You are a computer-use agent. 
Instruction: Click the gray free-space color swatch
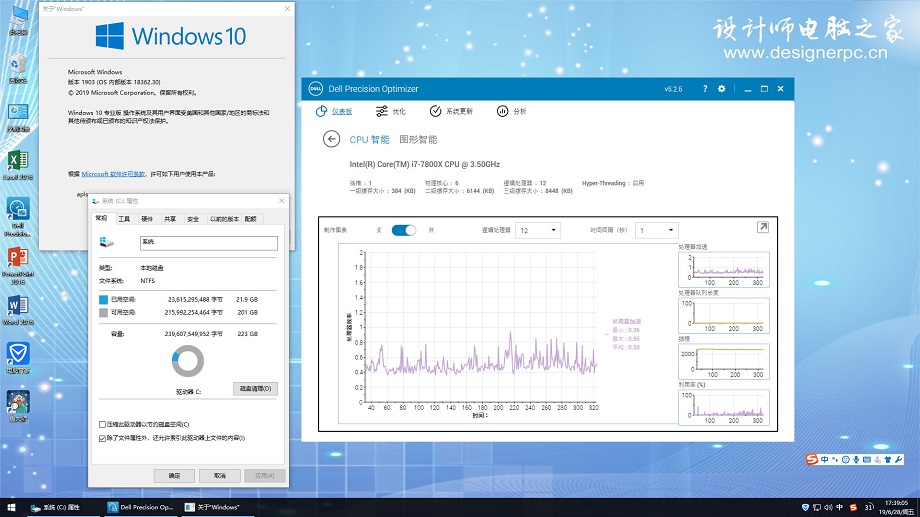(x=103, y=313)
